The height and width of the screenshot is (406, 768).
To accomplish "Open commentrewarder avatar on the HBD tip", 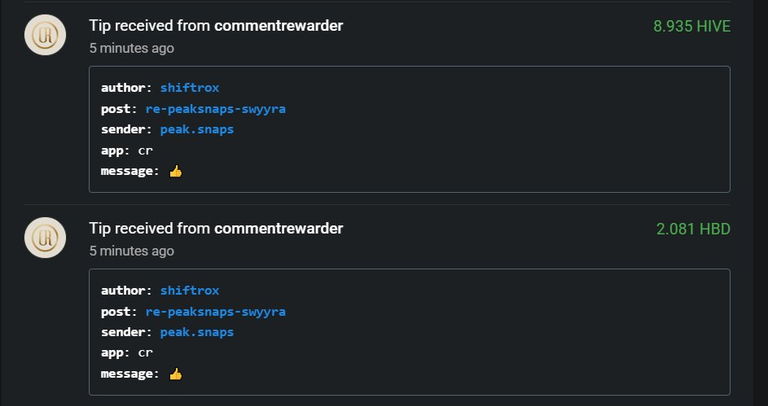I will pyautogui.click(x=45, y=238).
